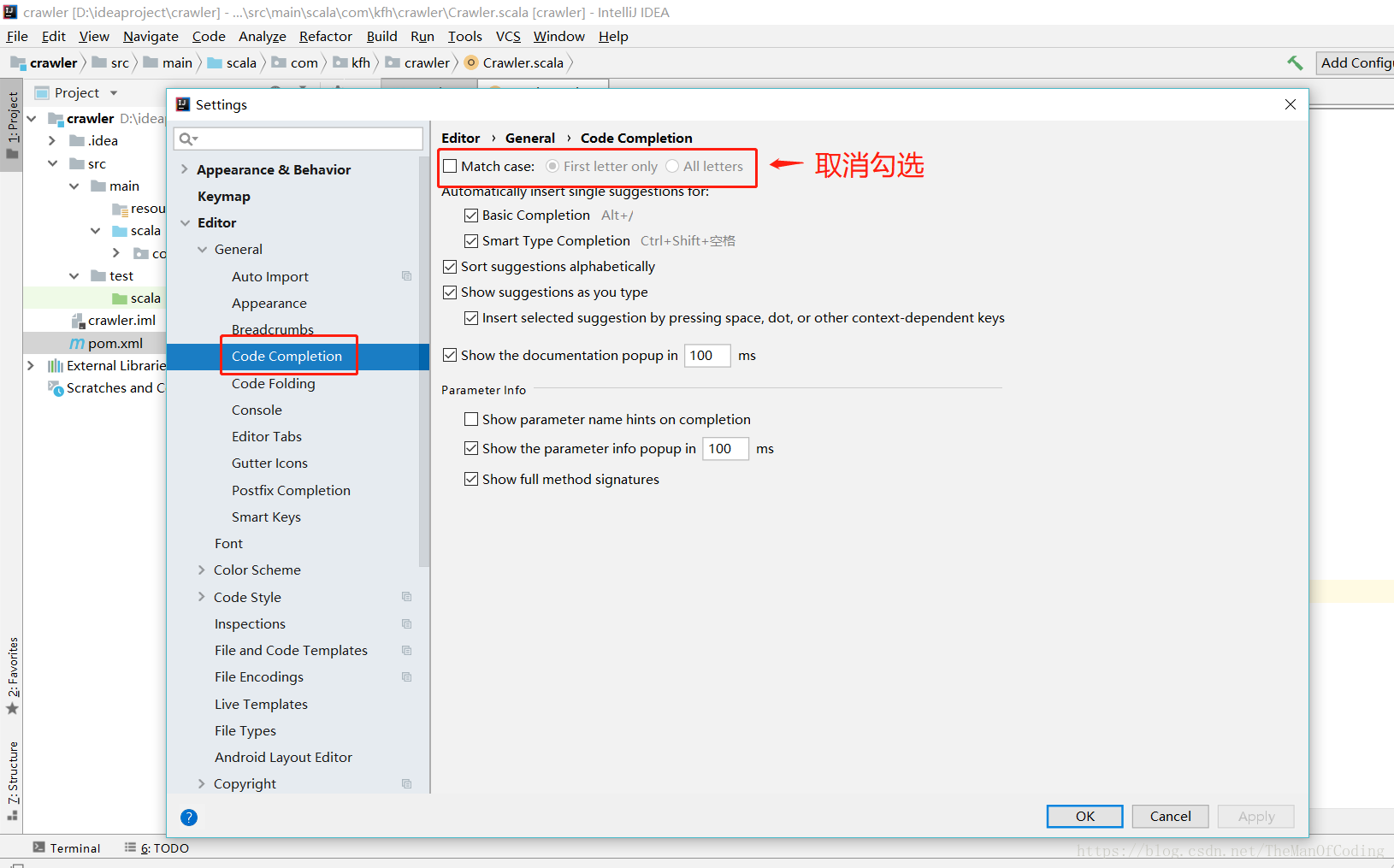This screenshot has height=868, width=1394.
Task: Click the TODO tool window icon
Action: coord(130,847)
